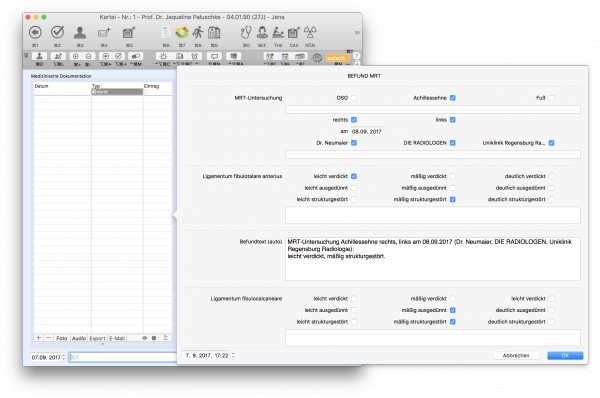Check the OSG checkbox
The image size is (600, 398).
point(354,98)
